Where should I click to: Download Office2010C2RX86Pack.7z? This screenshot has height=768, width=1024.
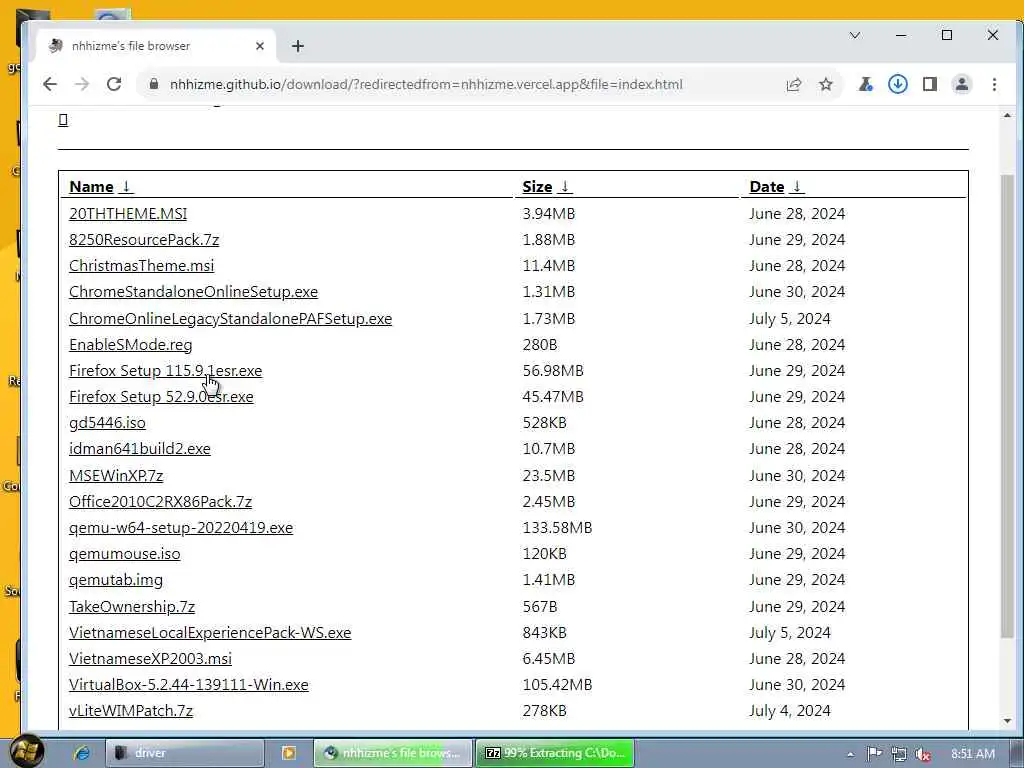tap(161, 502)
